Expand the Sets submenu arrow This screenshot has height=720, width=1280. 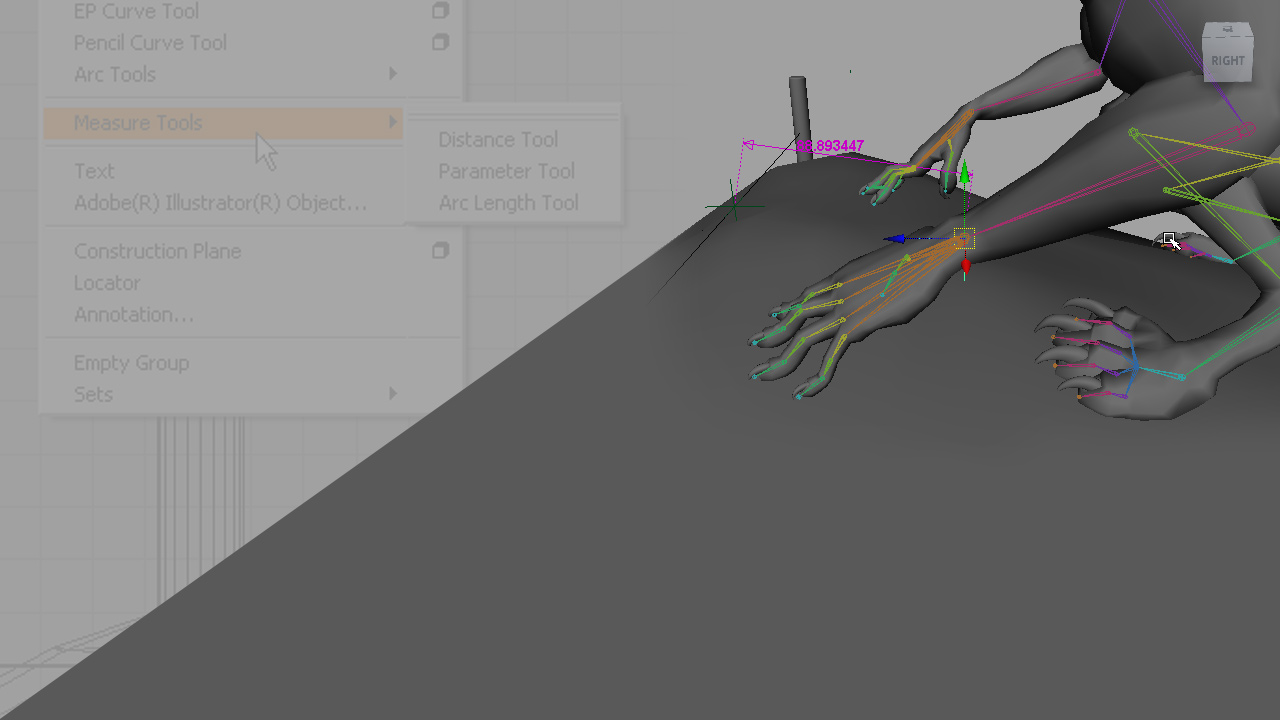(393, 394)
